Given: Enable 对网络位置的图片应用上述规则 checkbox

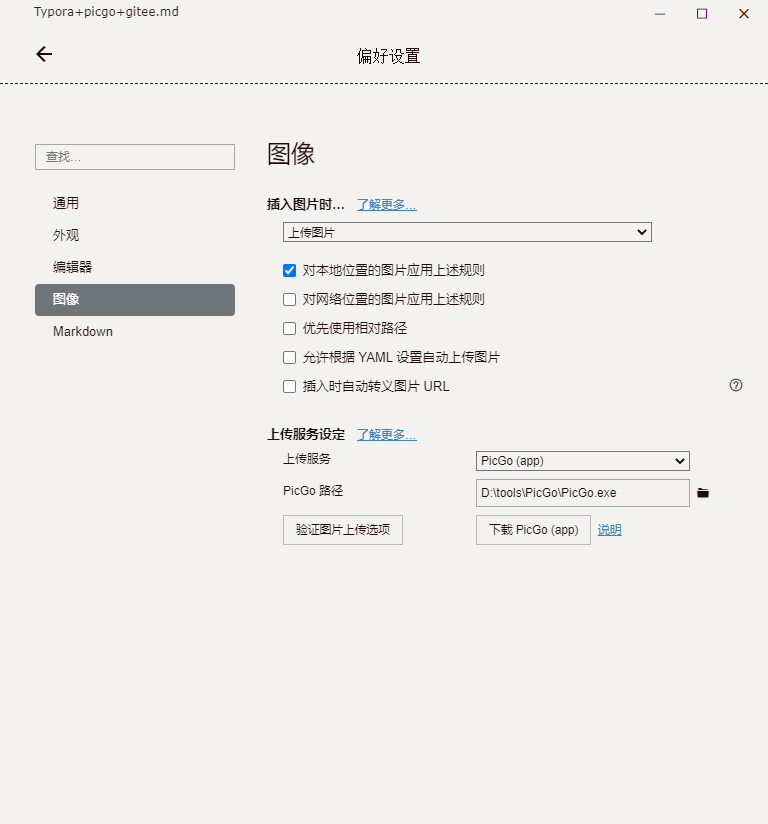Looking at the screenshot, I should point(290,299).
